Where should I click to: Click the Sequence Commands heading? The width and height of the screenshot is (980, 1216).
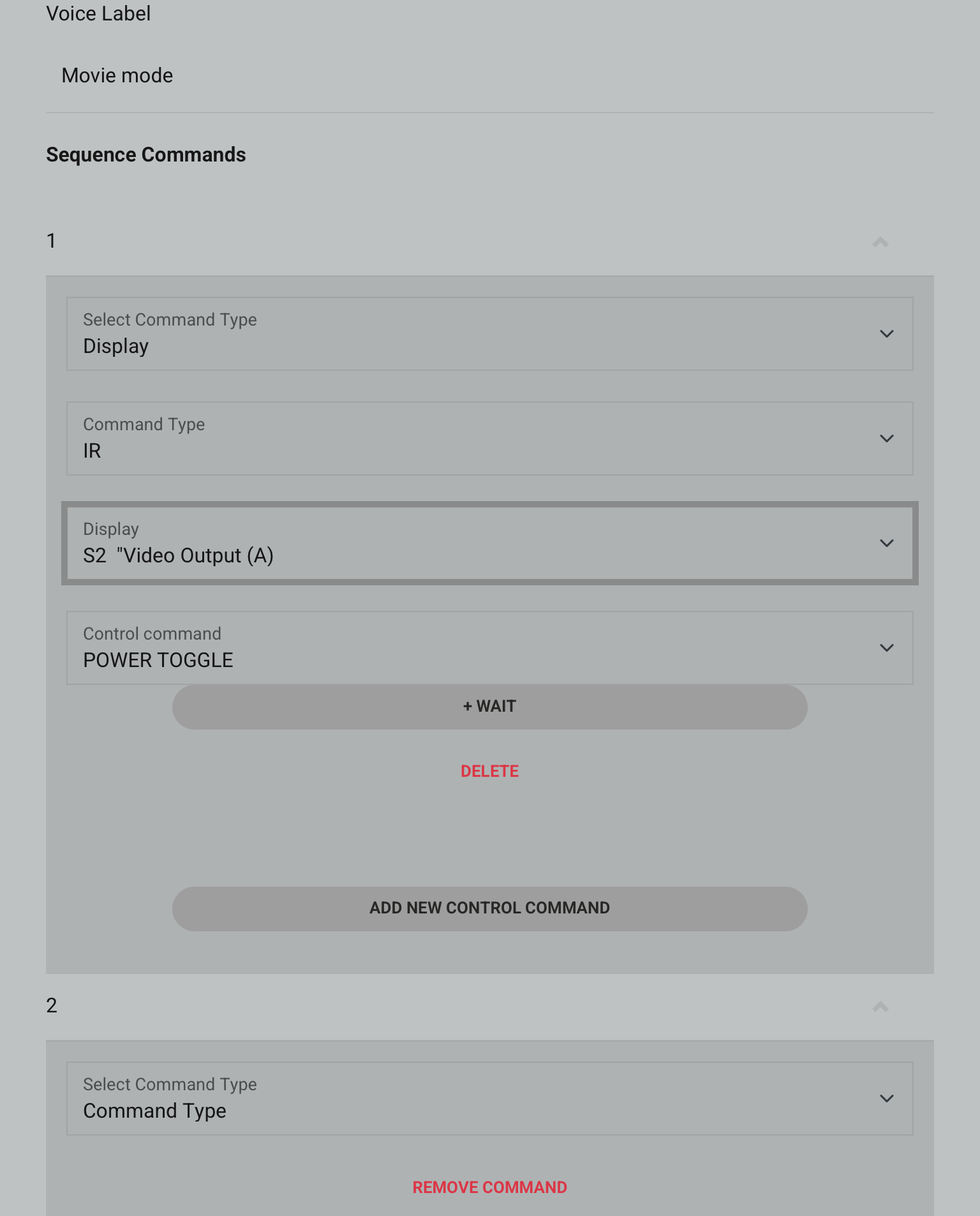pos(146,154)
